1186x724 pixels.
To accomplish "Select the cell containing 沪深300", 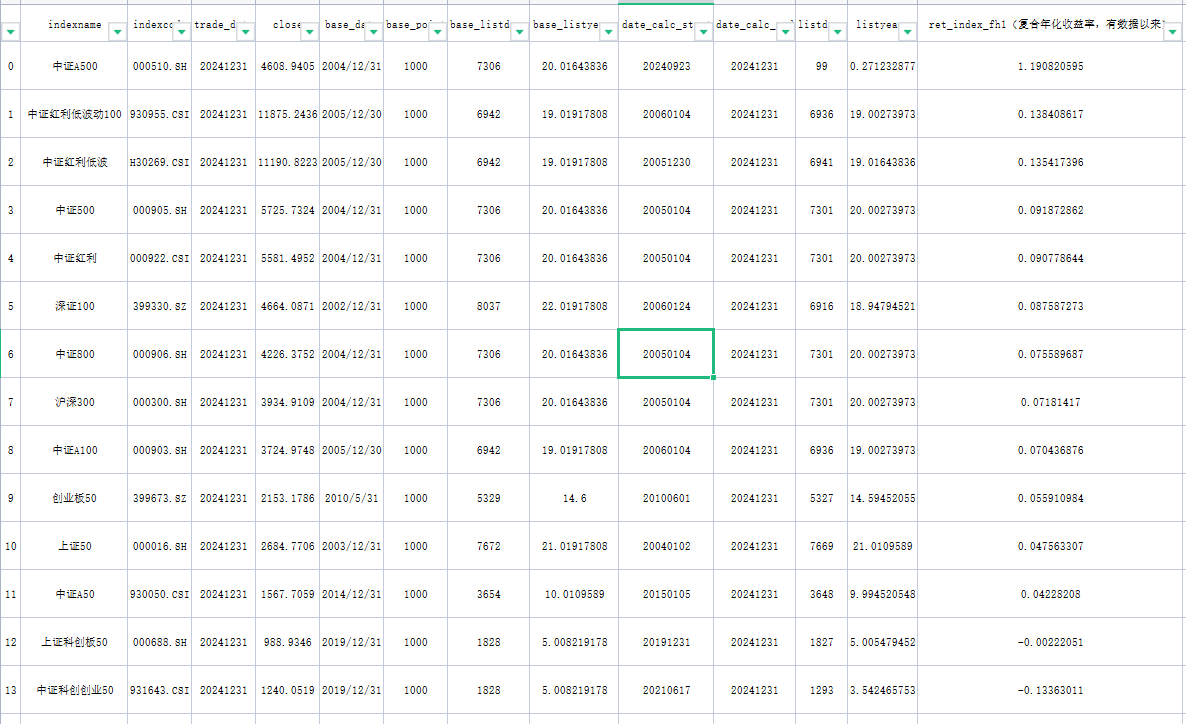I will click(x=74, y=402).
